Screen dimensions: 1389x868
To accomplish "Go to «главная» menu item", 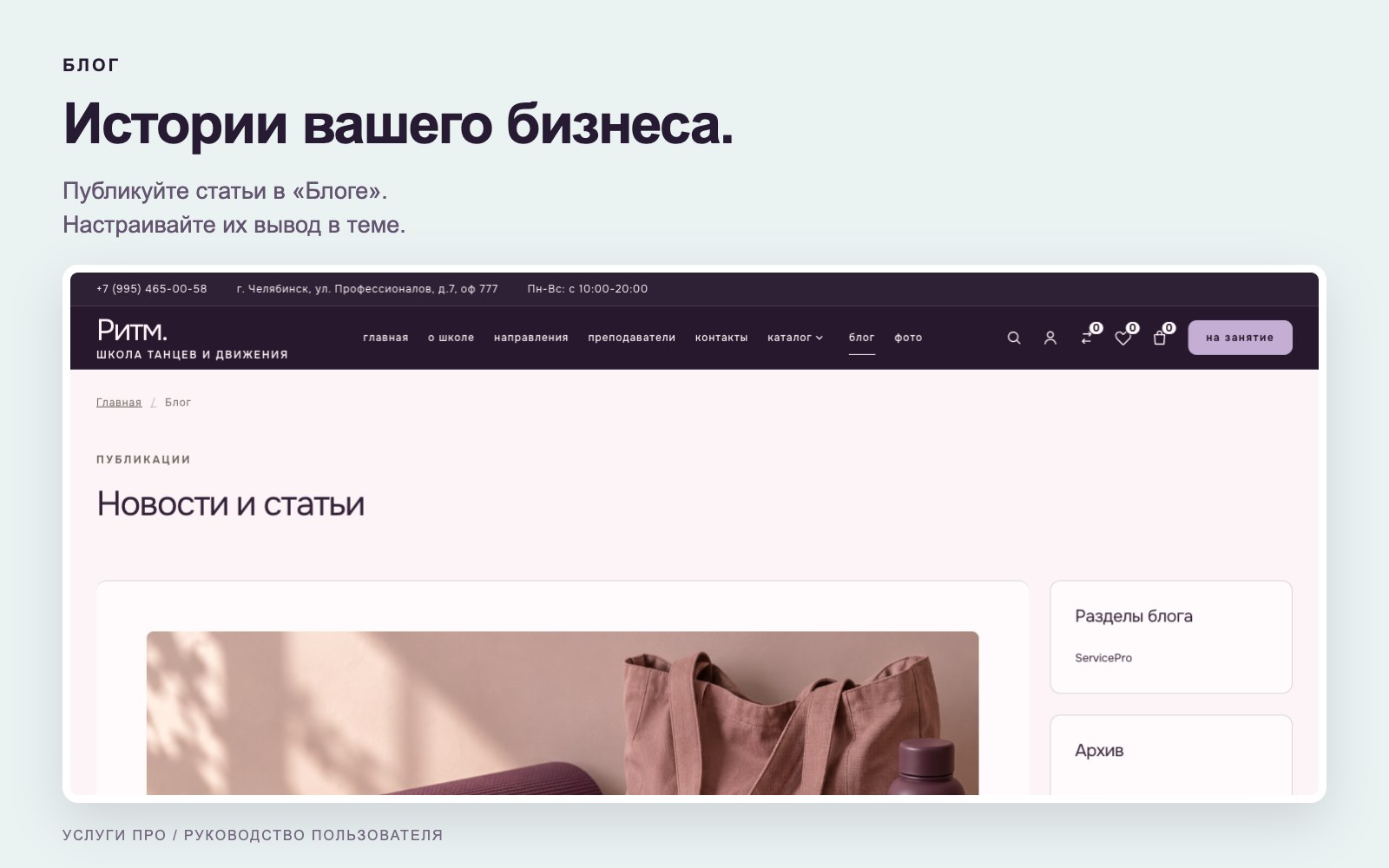I will pos(385,338).
